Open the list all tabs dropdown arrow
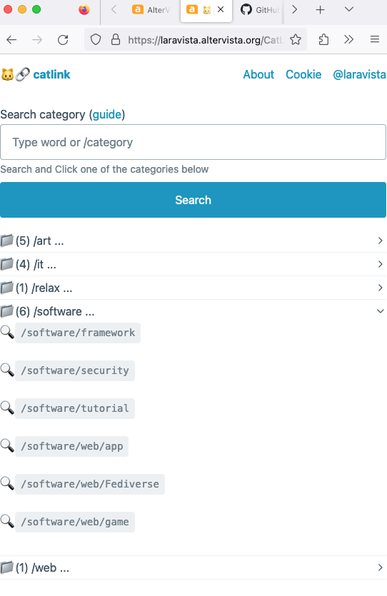387x596 pixels. coord(349,10)
